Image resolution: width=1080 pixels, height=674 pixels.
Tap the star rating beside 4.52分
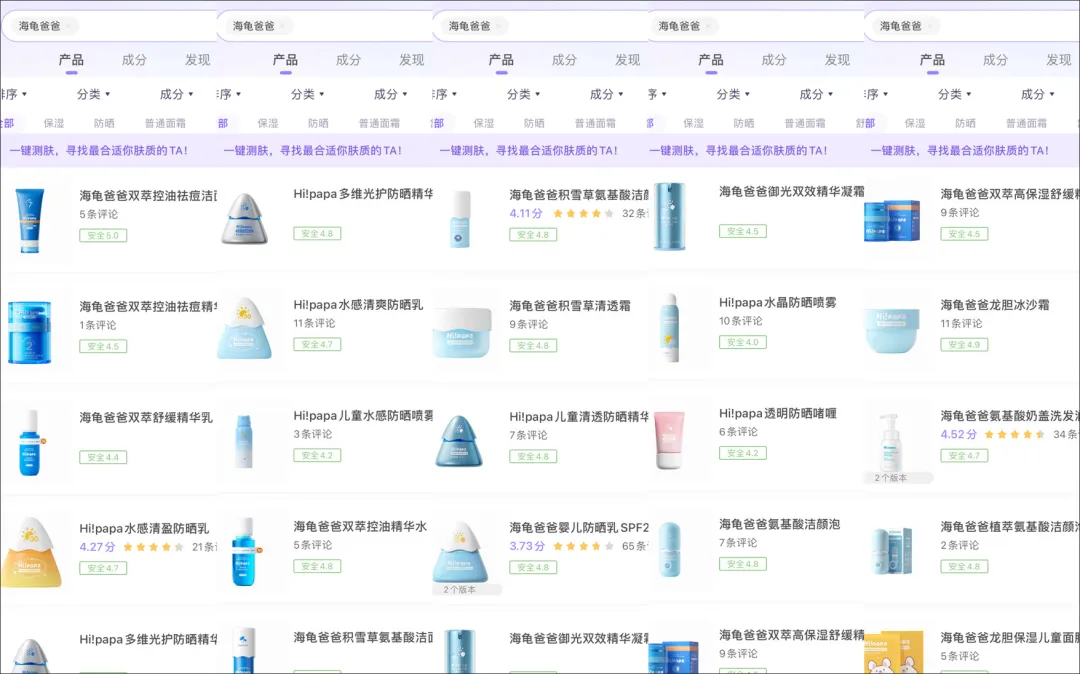(x=1015, y=434)
